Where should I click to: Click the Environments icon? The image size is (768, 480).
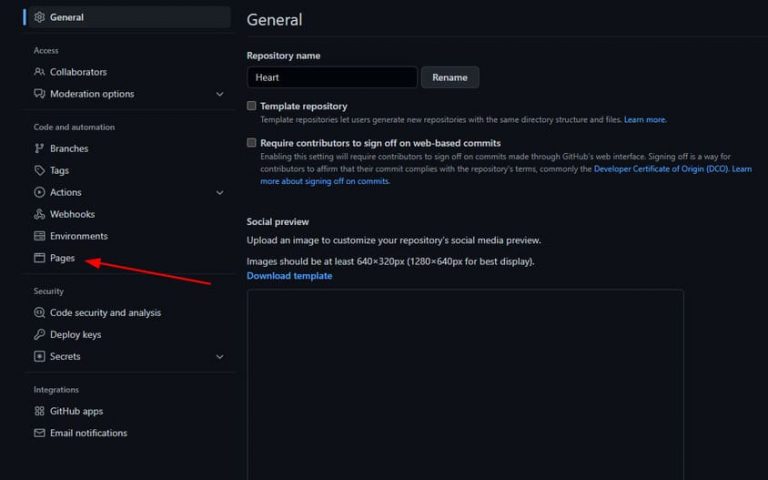click(x=40, y=236)
